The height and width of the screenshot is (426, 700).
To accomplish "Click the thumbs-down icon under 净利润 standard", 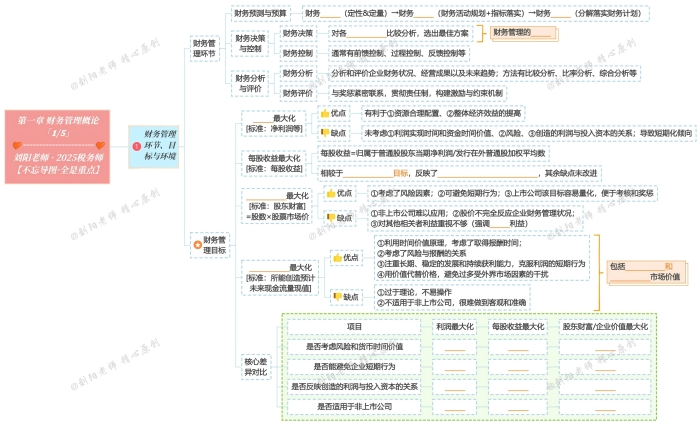I will 324,132.
